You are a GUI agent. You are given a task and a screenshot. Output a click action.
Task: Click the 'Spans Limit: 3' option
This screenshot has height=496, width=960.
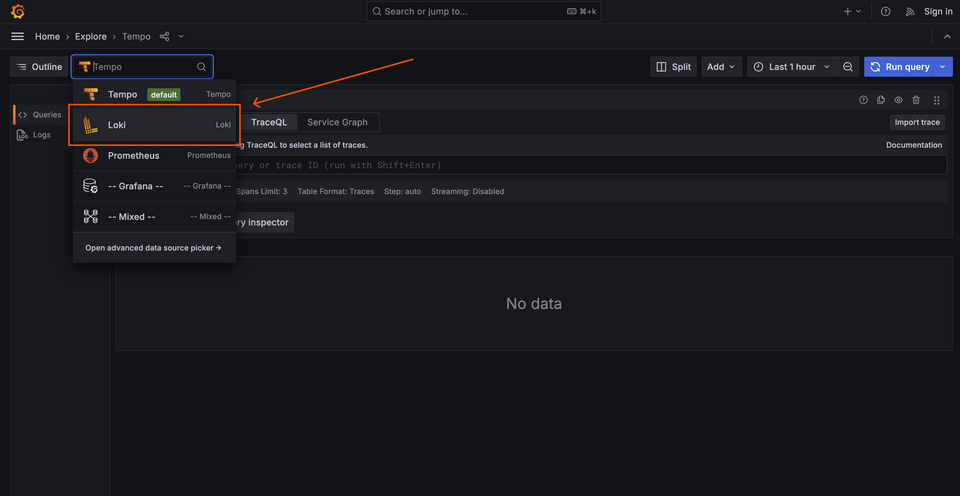pos(261,192)
